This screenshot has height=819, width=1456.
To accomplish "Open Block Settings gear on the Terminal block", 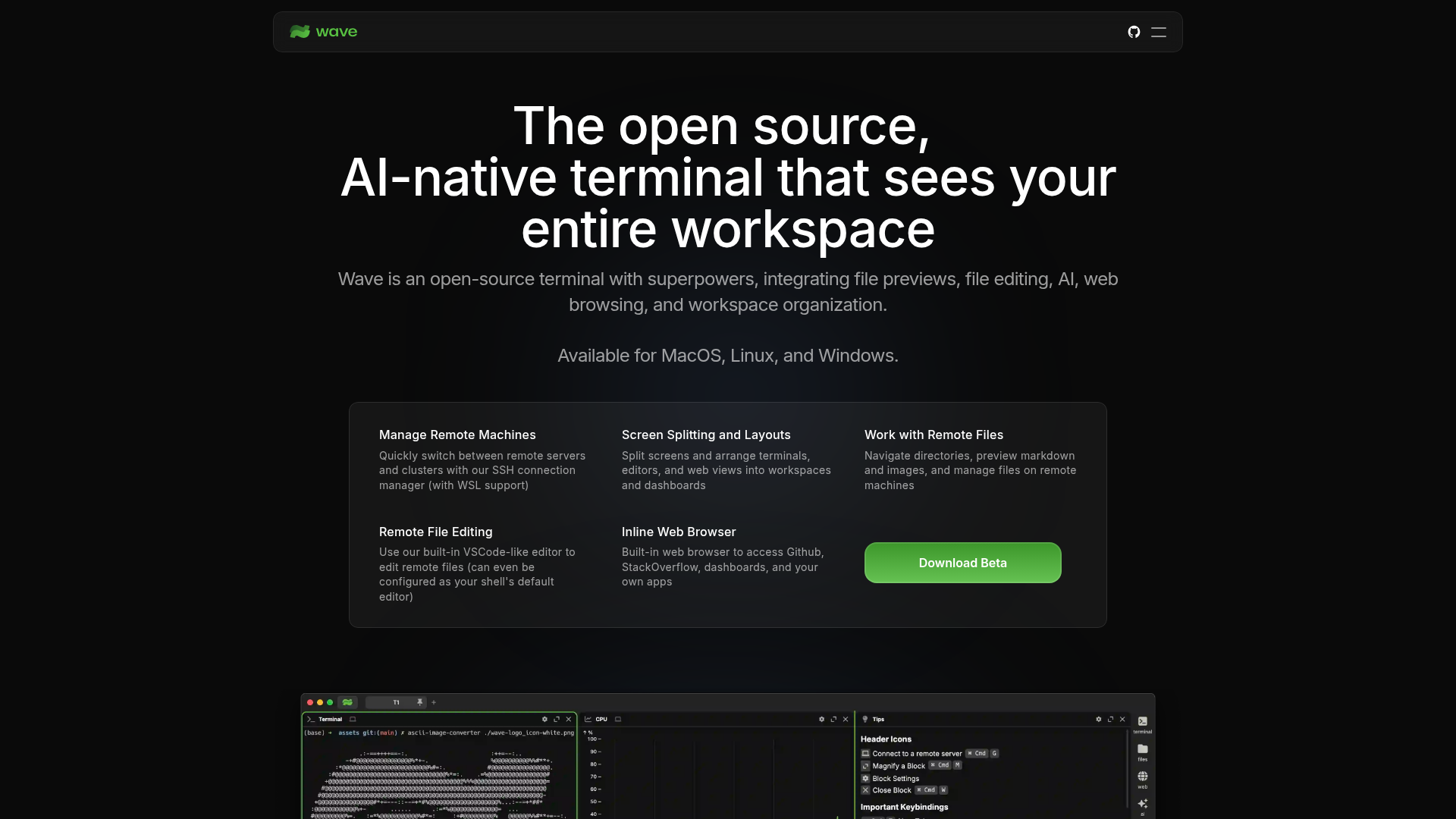I will tap(544, 720).
